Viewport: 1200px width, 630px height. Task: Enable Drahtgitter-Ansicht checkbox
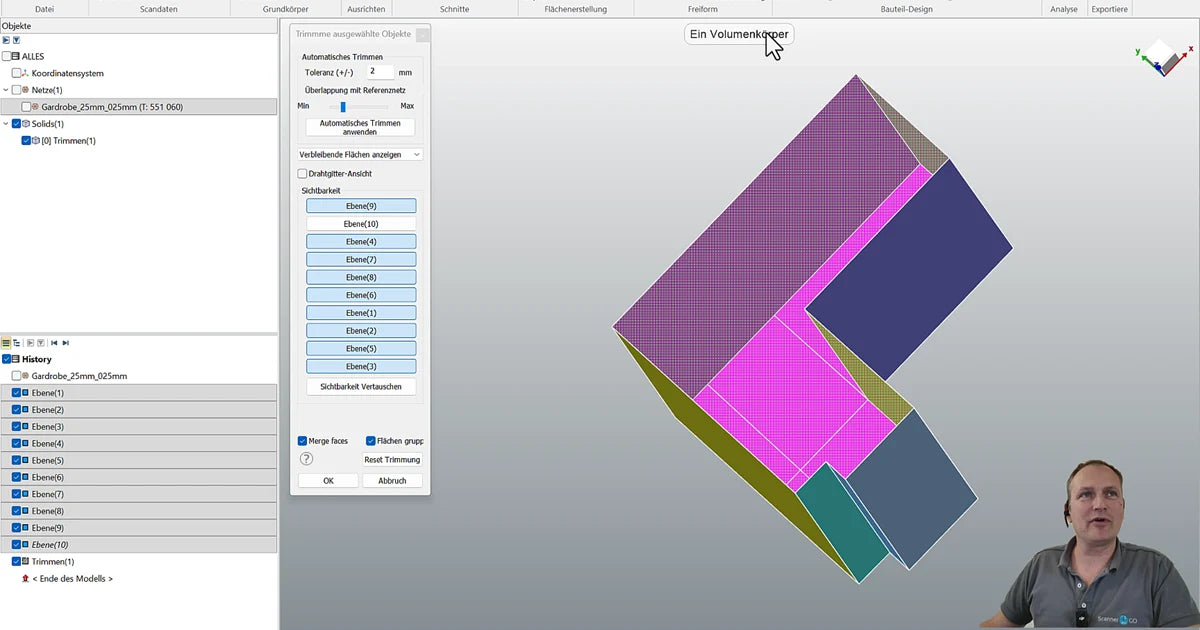pyautogui.click(x=302, y=174)
